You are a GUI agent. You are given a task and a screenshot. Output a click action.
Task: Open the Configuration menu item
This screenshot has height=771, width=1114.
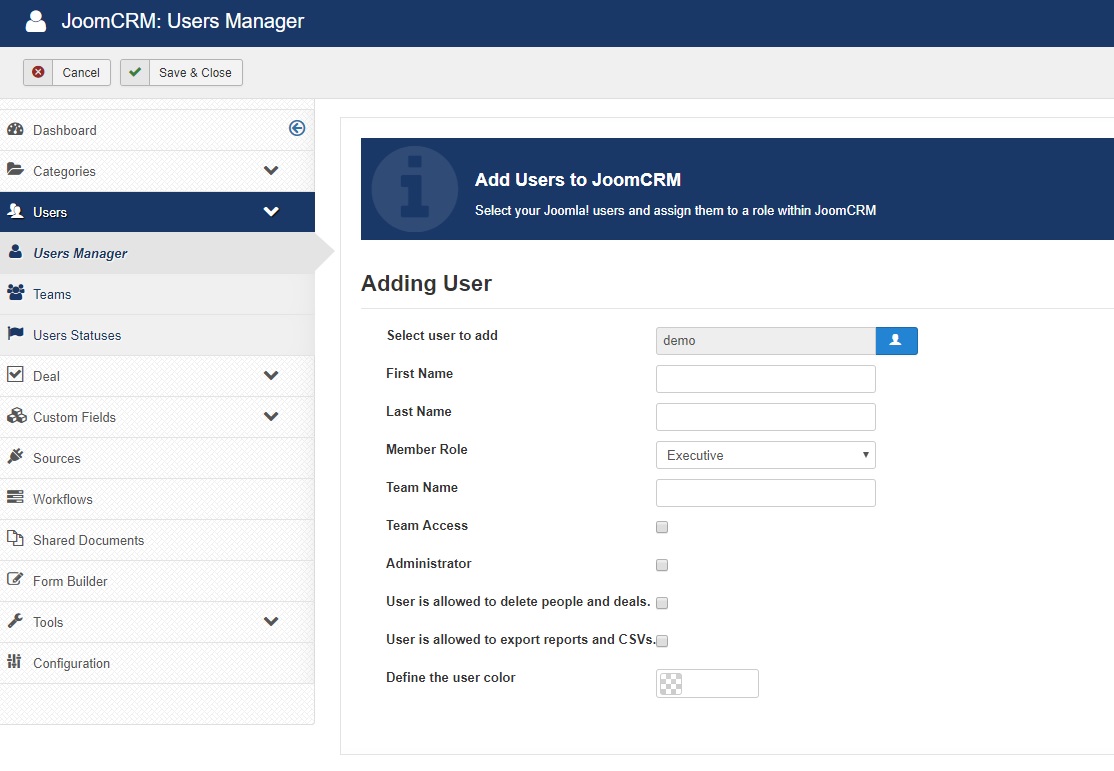(72, 663)
